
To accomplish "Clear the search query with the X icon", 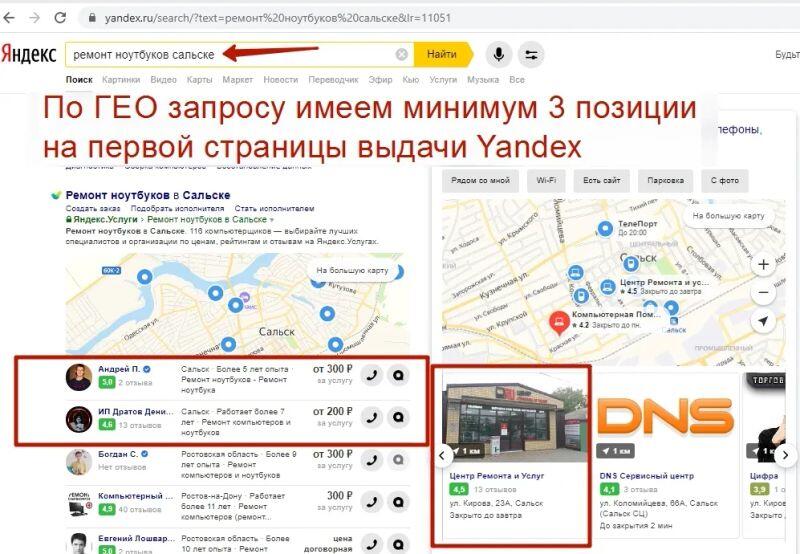I will click(x=402, y=54).
